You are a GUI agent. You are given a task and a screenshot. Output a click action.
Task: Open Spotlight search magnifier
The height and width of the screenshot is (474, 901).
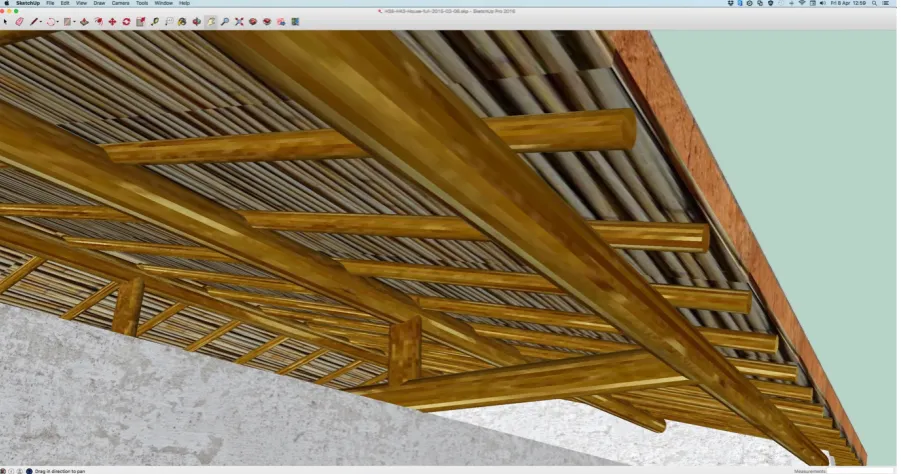click(875, 3)
